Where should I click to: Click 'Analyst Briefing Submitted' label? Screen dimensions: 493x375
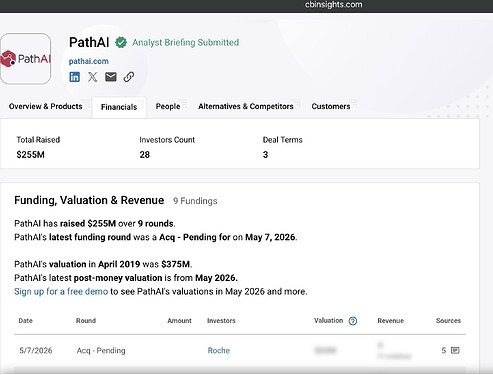pos(186,43)
